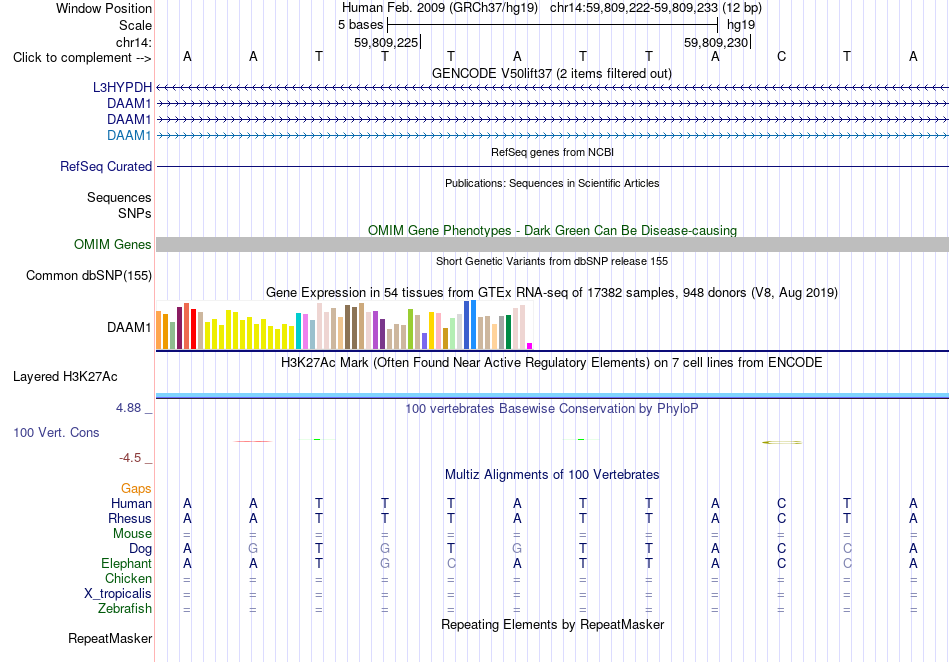Click 'Human Feb. 2009 (GRCh37/hg19)' header text
This screenshot has width=950, height=662.
click(x=440, y=8)
